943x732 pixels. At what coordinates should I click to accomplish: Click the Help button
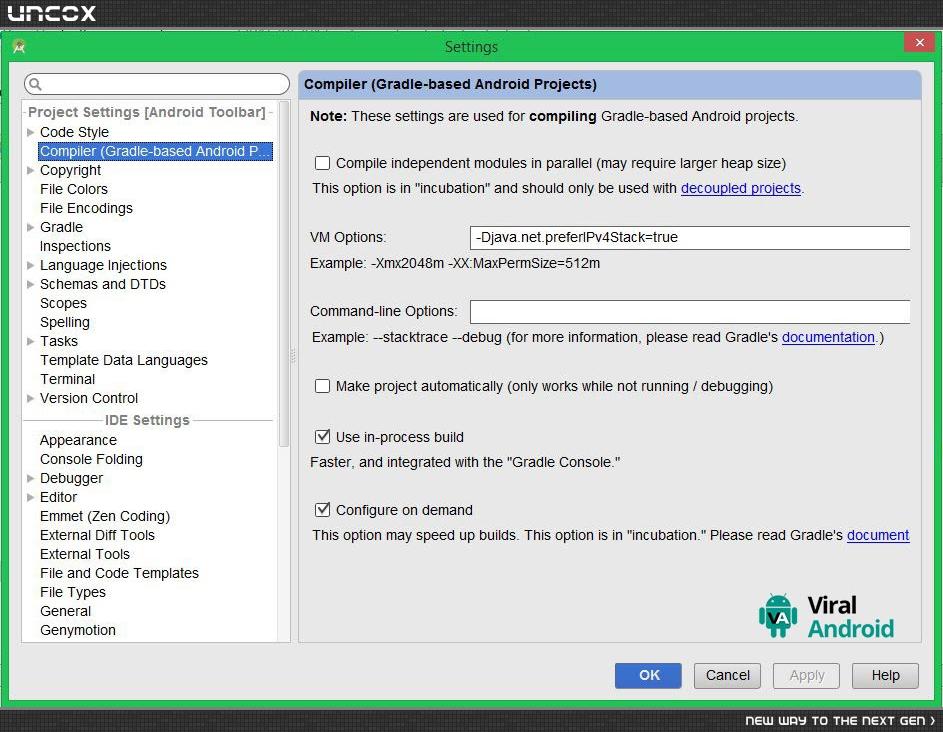click(885, 675)
